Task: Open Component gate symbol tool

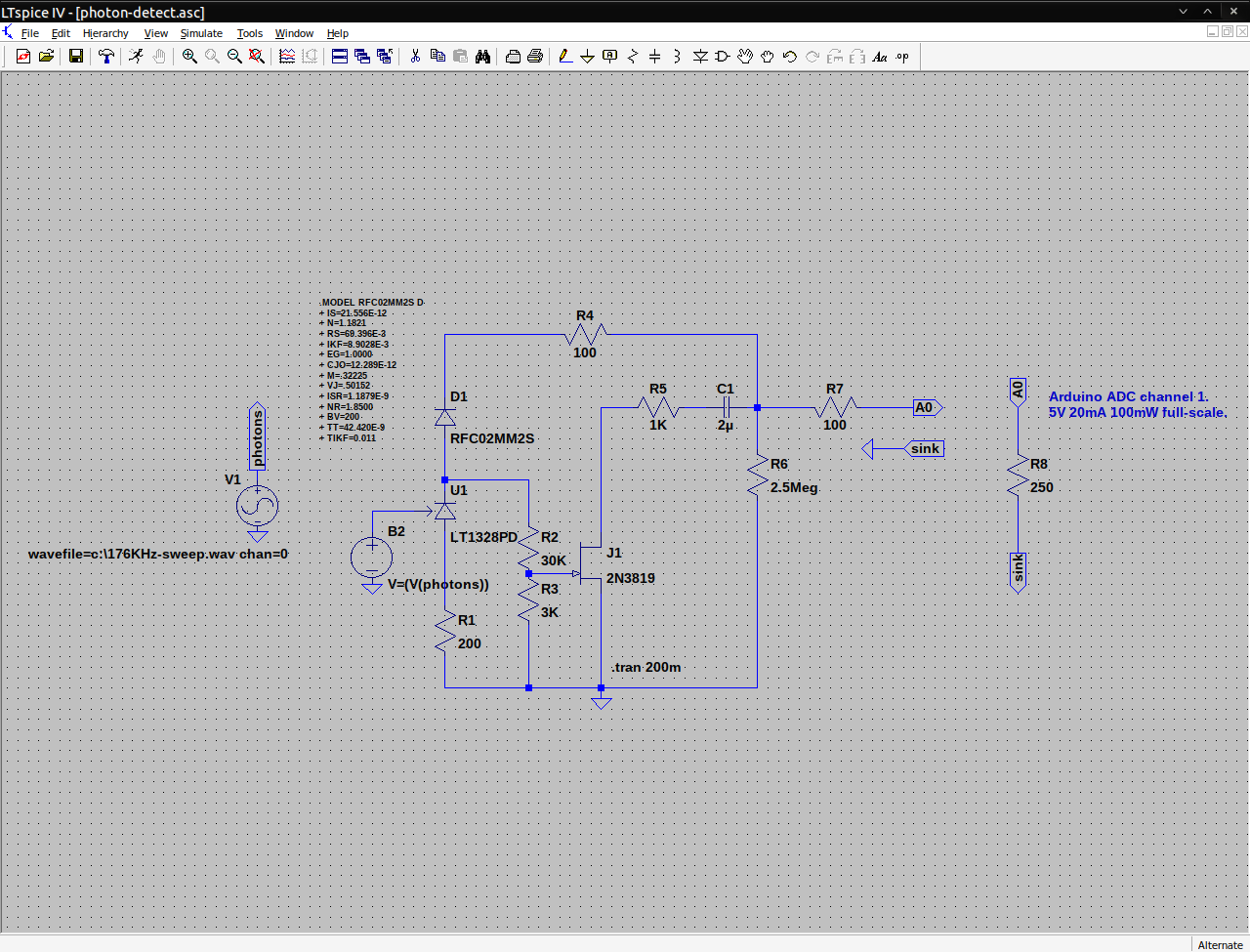Action: click(x=723, y=57)
